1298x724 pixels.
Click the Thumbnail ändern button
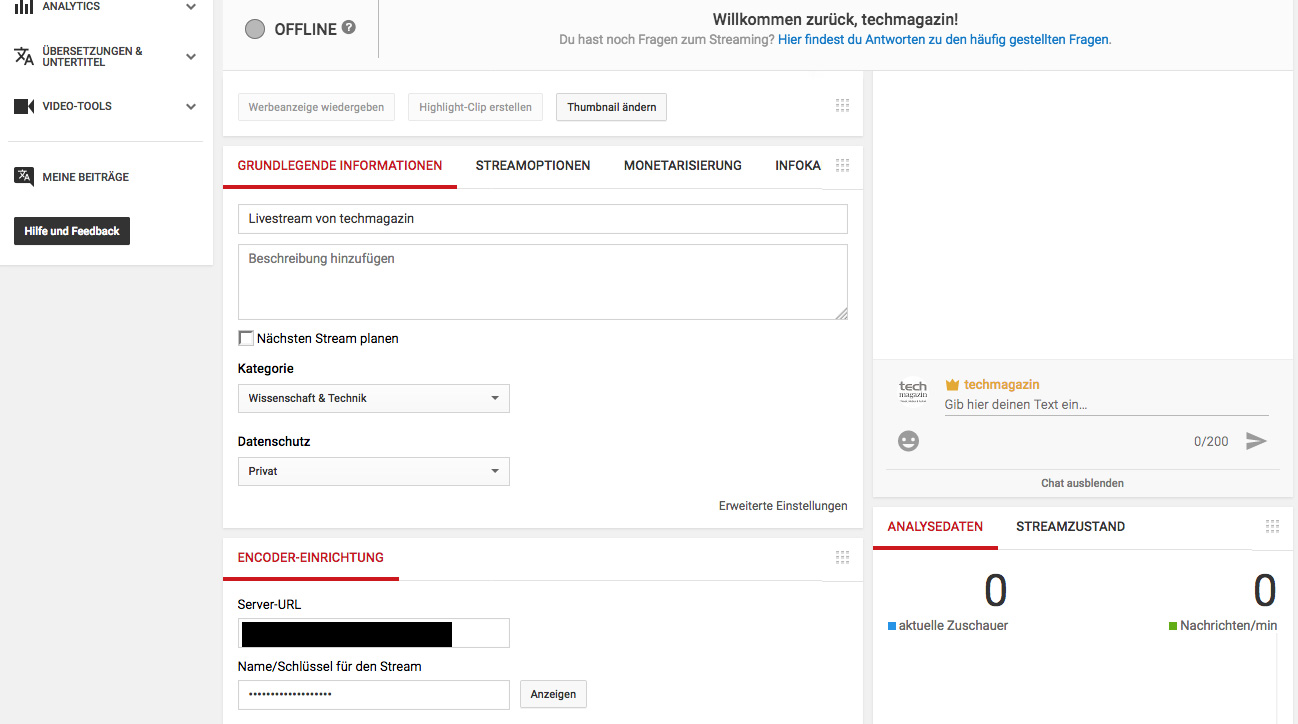611,107
